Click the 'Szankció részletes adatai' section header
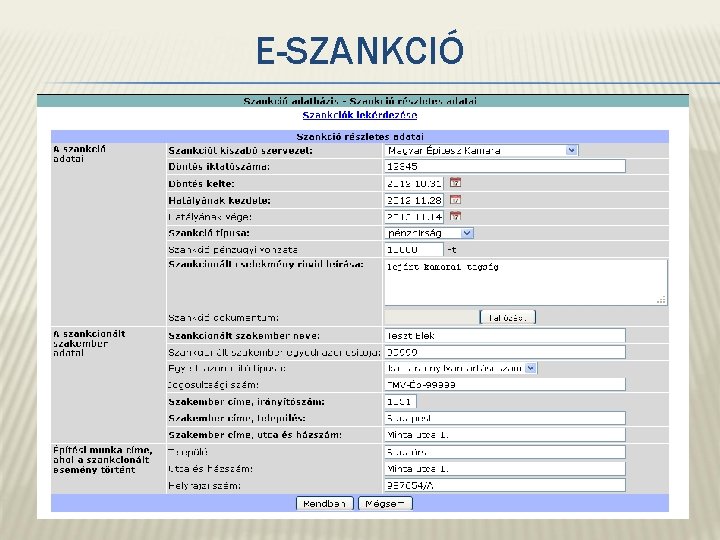Image resolution: width=720 pixels, height=540 pixels. [x=360, y=136]
